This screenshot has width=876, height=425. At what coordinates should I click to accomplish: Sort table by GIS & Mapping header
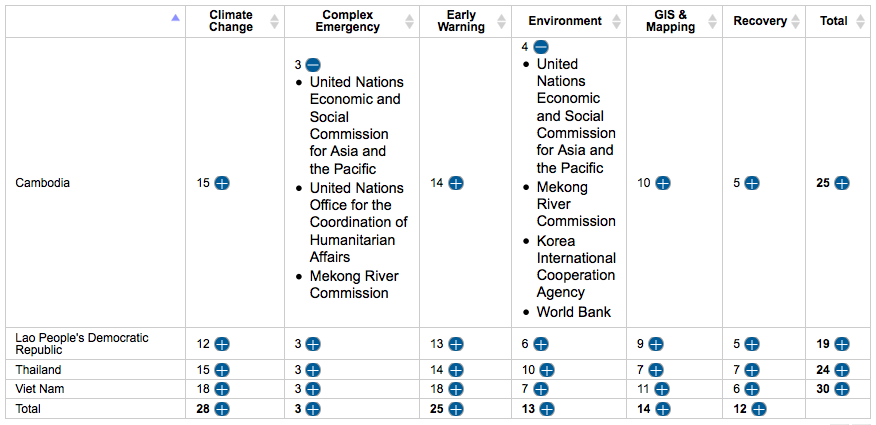click(x=670, y=21)
